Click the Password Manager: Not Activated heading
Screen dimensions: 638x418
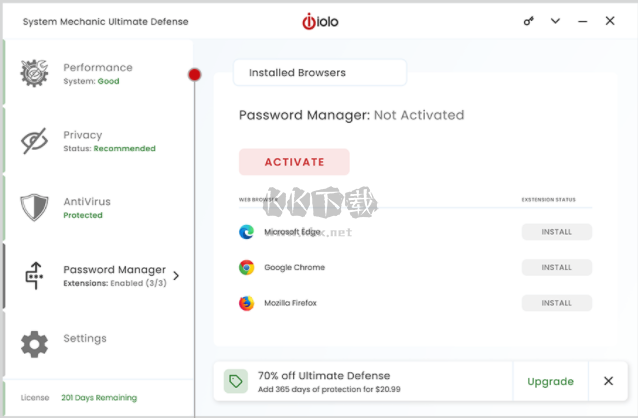tap(351, 115)
